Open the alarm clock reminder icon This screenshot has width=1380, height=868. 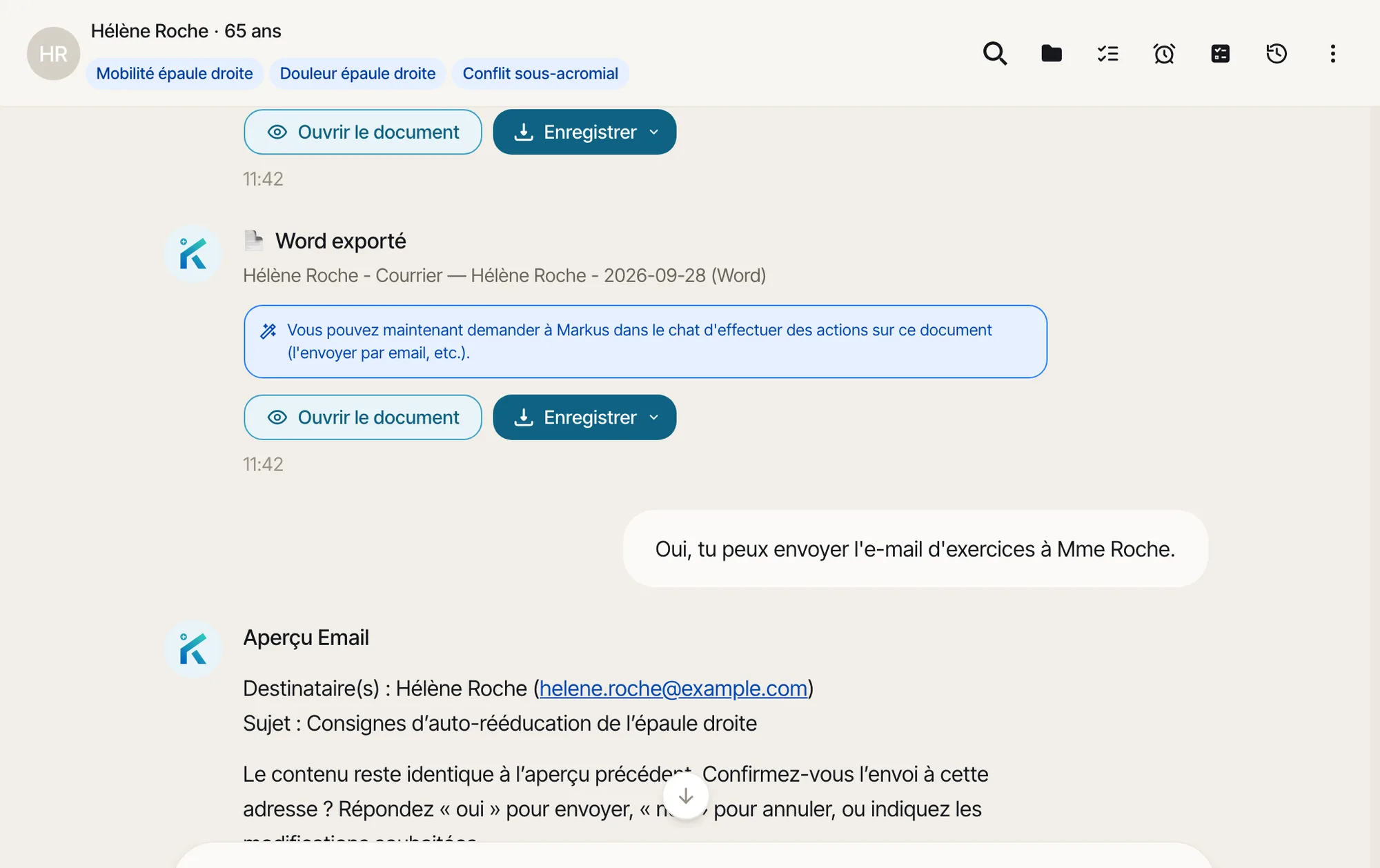point(1164,54)
